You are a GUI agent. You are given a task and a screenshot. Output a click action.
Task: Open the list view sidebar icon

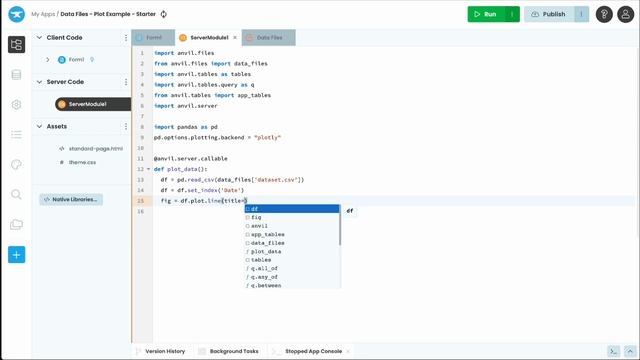[16, 134]
